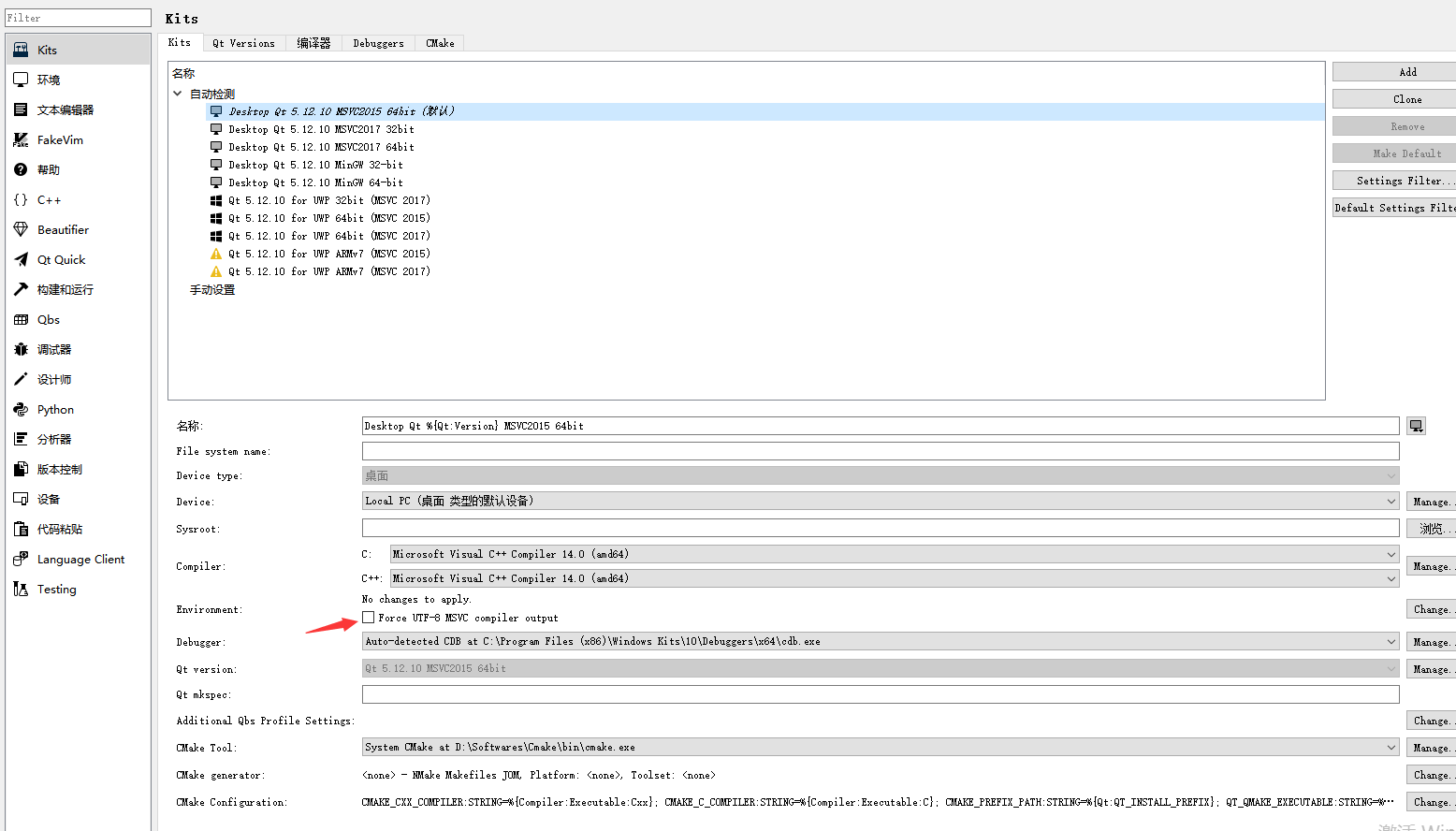The height and width of the screenshot is (831, 1456).
Task: Open the C++ compiler dropdown
Action: 894,578
